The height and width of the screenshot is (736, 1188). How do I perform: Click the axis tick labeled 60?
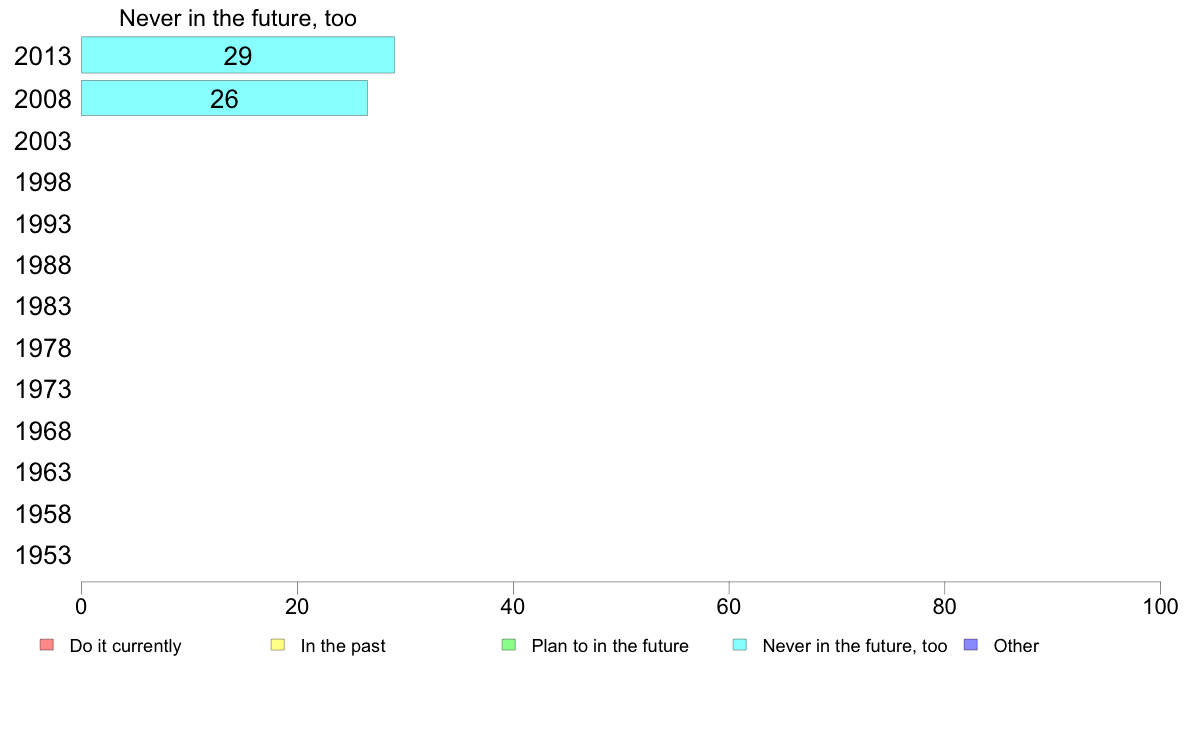[x=729, y=606]
